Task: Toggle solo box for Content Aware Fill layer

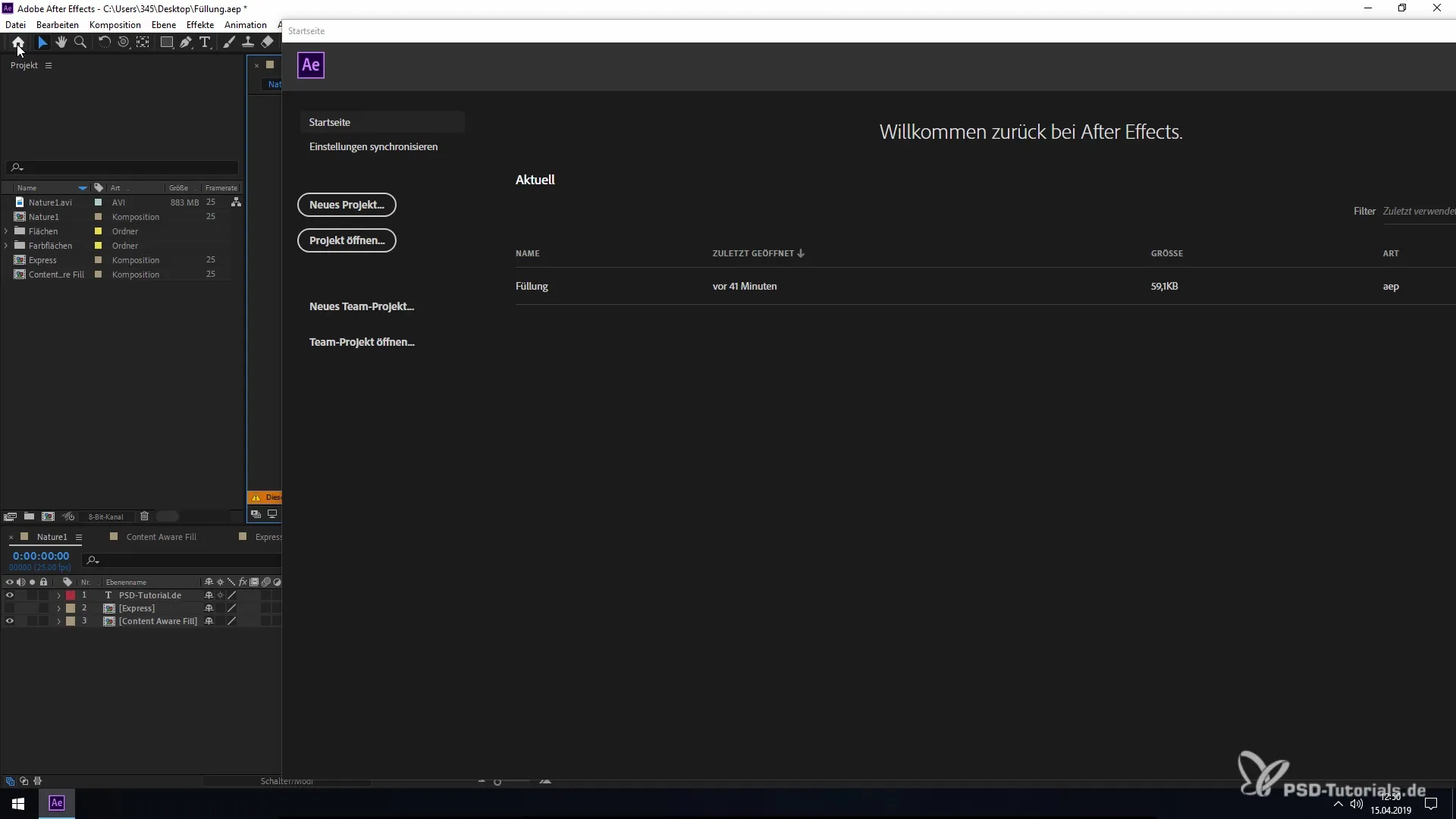Action: [33, 622]
